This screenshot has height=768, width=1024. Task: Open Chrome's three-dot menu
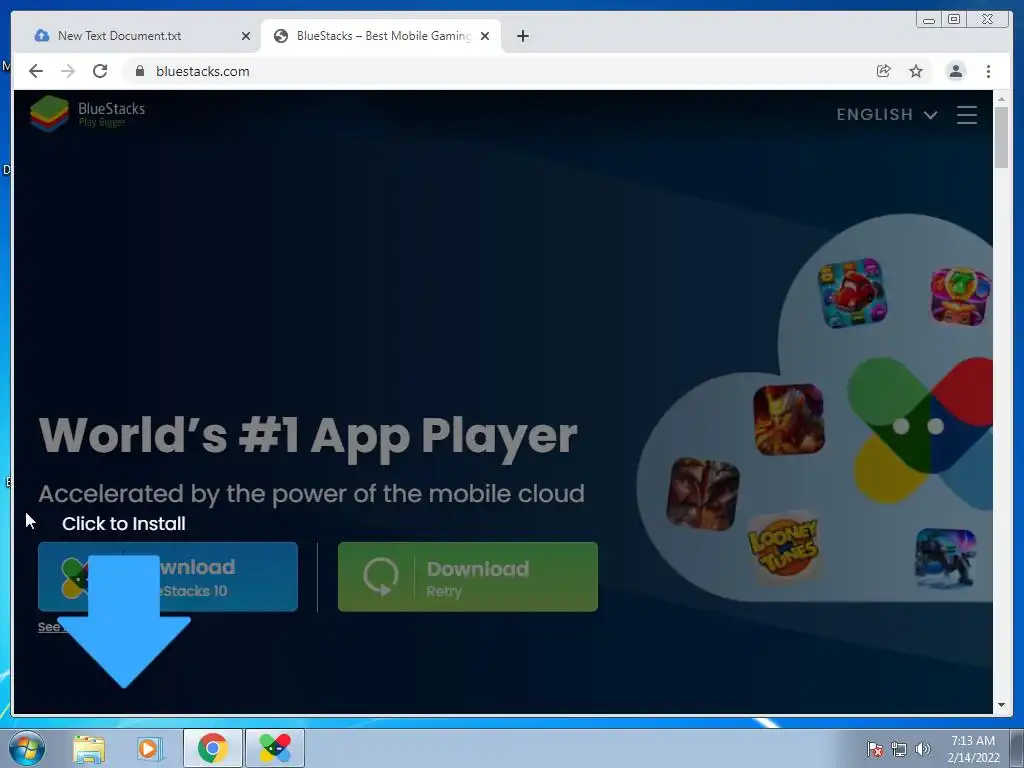coord(988,71)
